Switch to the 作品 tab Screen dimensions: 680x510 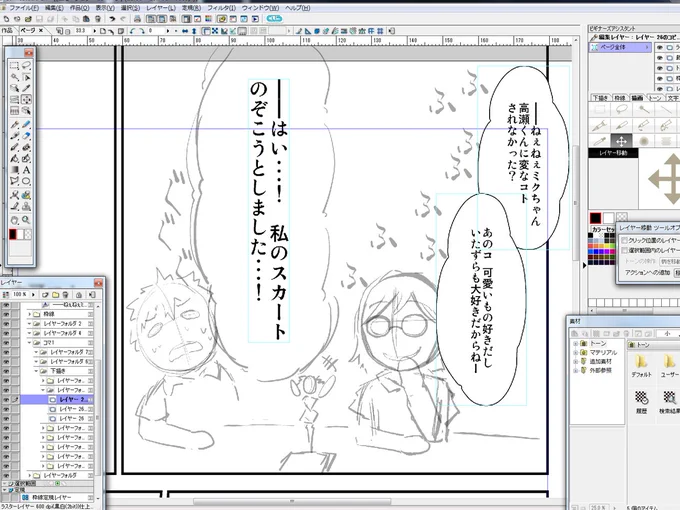(x=7, y=30)
